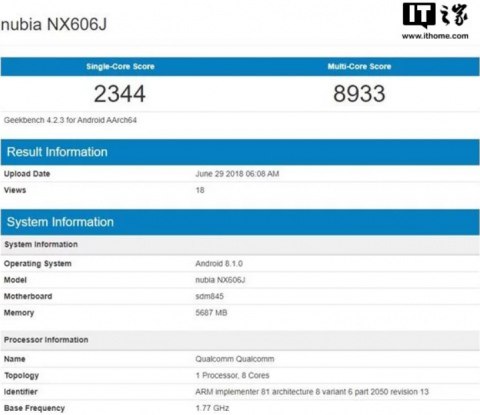Click the 'Multi-Core Score' header label

(x=359, y=66)
